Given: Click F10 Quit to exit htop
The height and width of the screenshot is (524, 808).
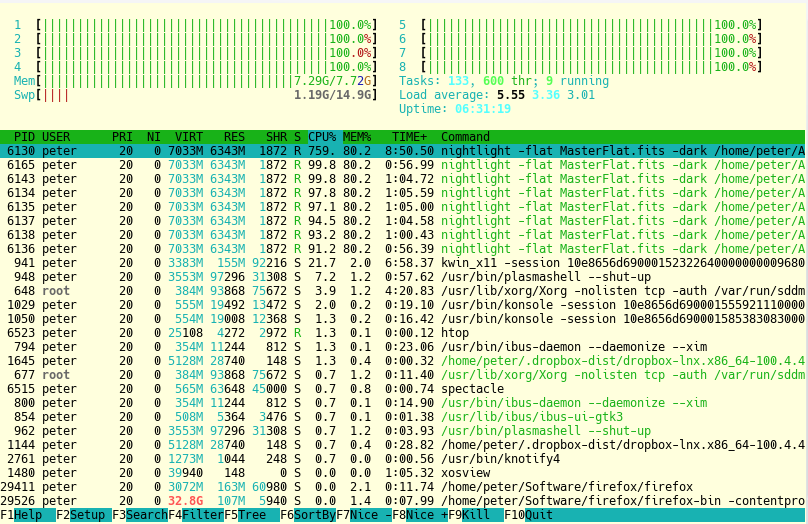Looking at the screenshot, I should [528, 515].
